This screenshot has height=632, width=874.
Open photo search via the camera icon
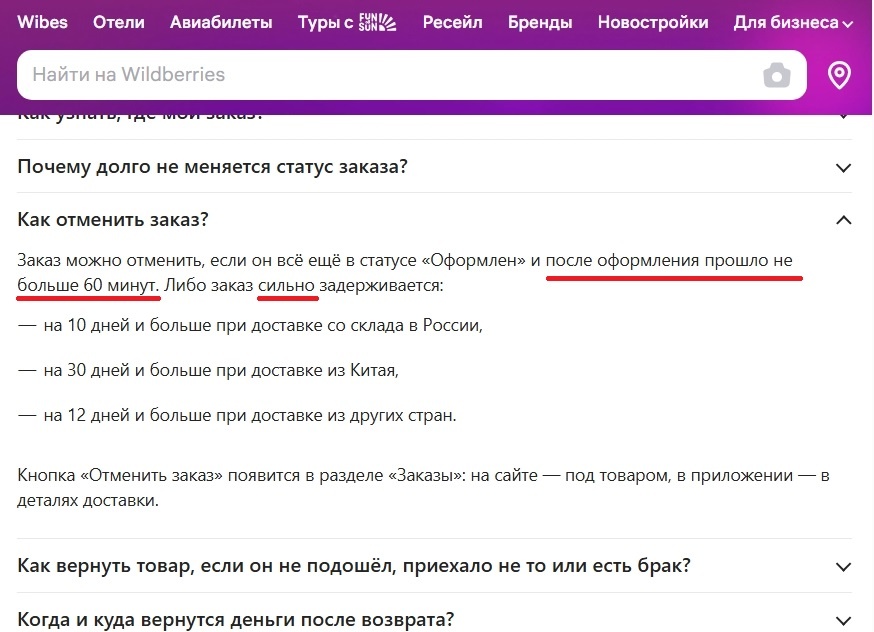(775, 74)
